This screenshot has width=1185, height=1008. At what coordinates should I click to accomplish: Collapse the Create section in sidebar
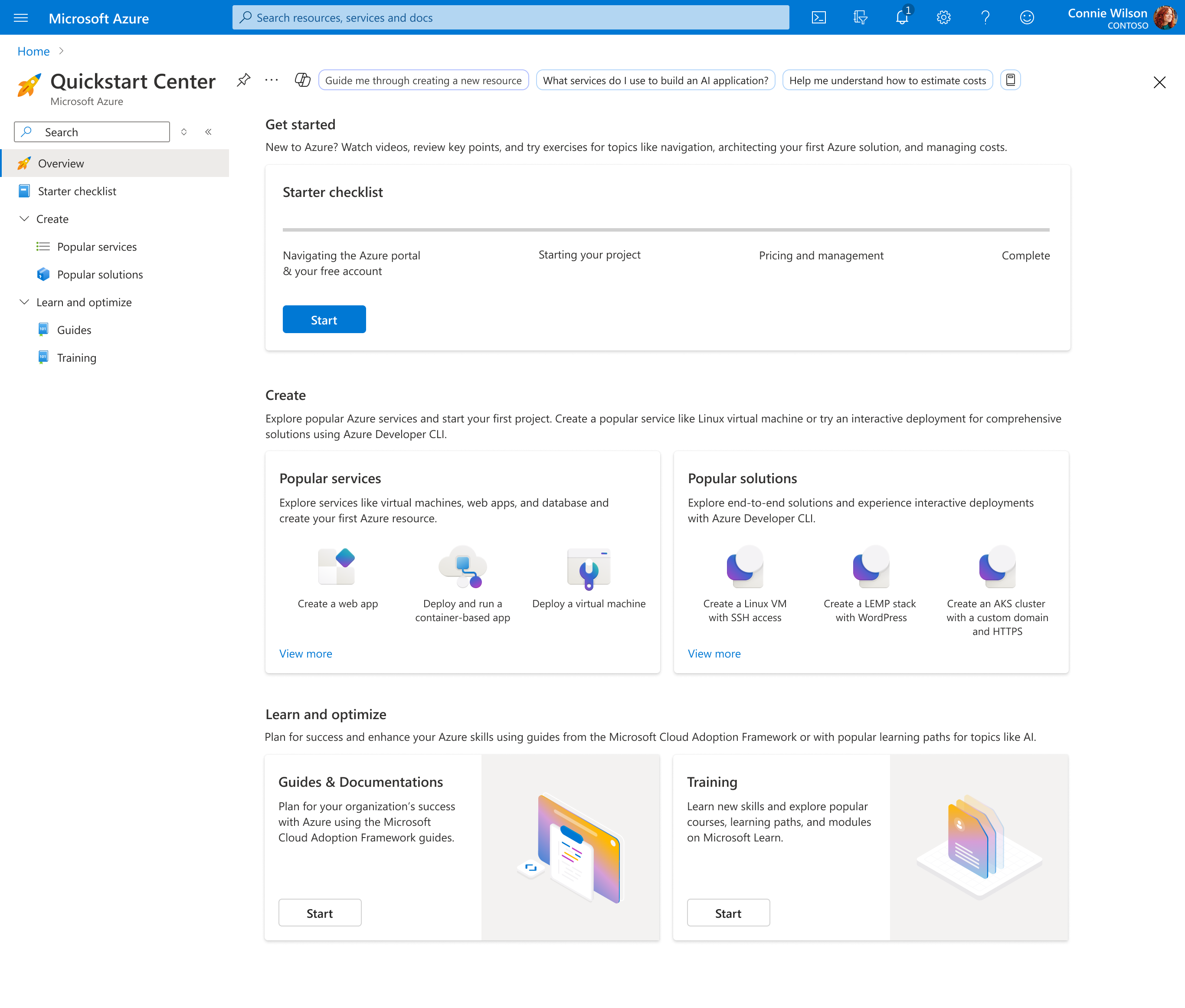pos(25,218)
